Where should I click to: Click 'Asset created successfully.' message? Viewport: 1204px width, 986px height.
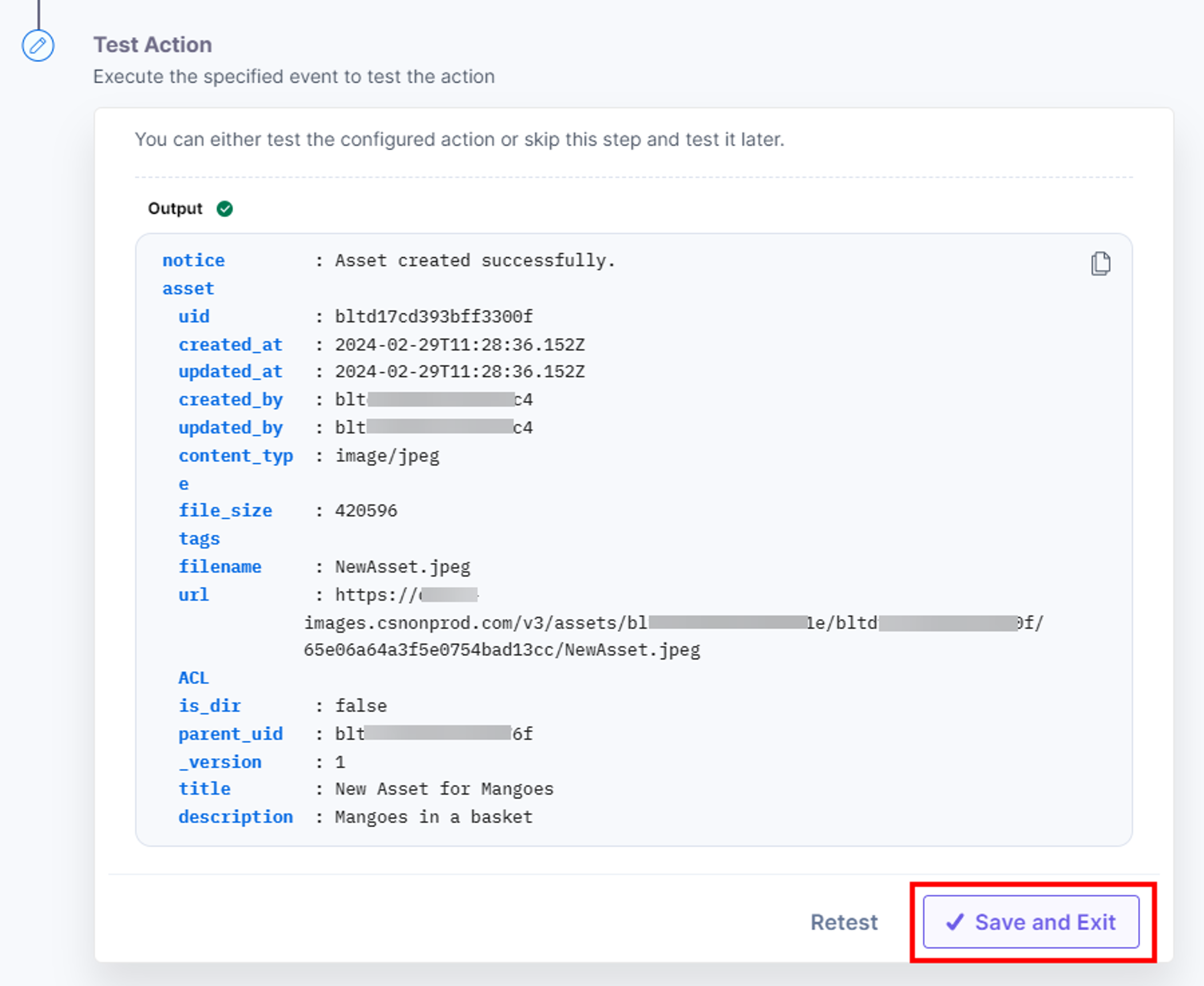[x=475, y=261]
